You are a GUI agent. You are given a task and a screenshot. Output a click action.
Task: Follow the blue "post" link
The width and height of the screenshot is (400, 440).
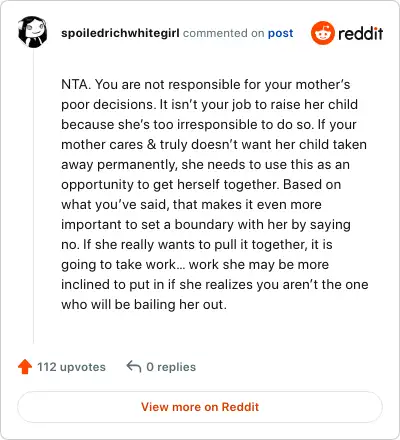pyautogui.click(x=281, y=33)
